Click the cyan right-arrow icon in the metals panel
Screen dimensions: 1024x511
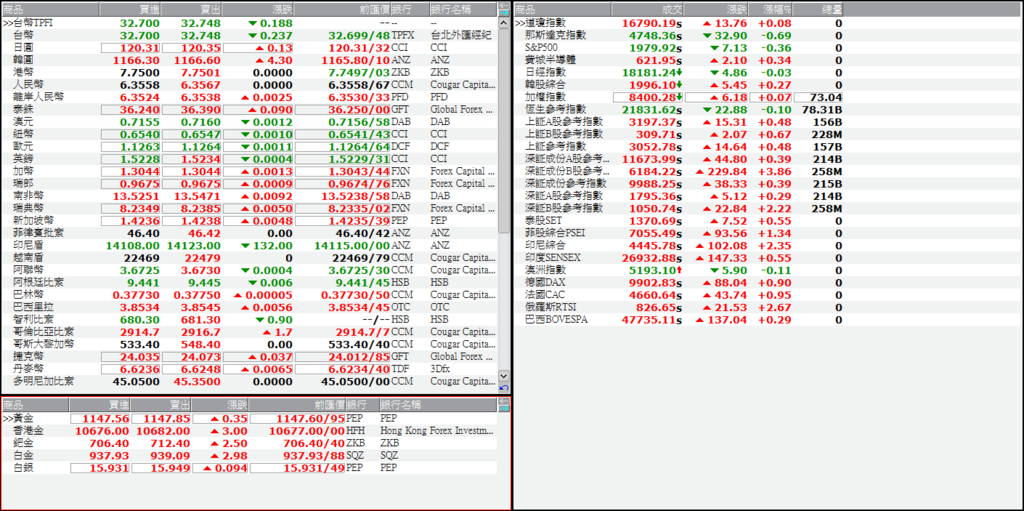click(504, 408)
